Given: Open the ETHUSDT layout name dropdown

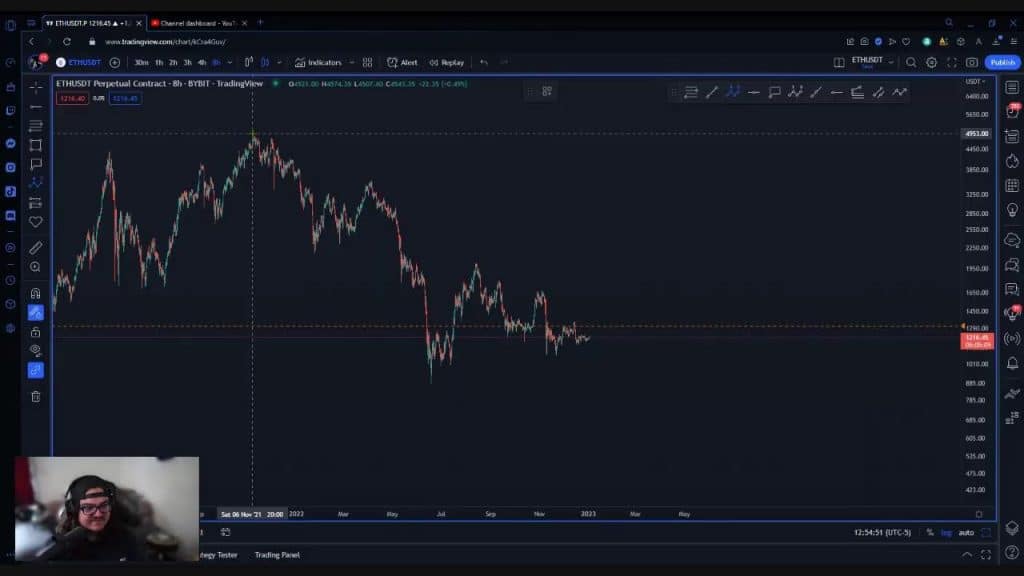Looking at the screenshot, I should [890, 62].
